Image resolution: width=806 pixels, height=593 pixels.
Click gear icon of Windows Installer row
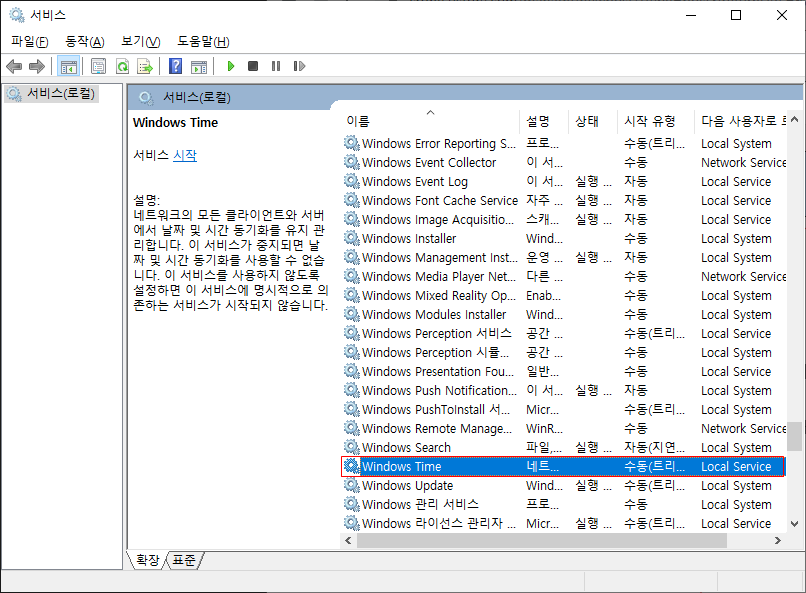pyautogui.click(x=352, y=238)
